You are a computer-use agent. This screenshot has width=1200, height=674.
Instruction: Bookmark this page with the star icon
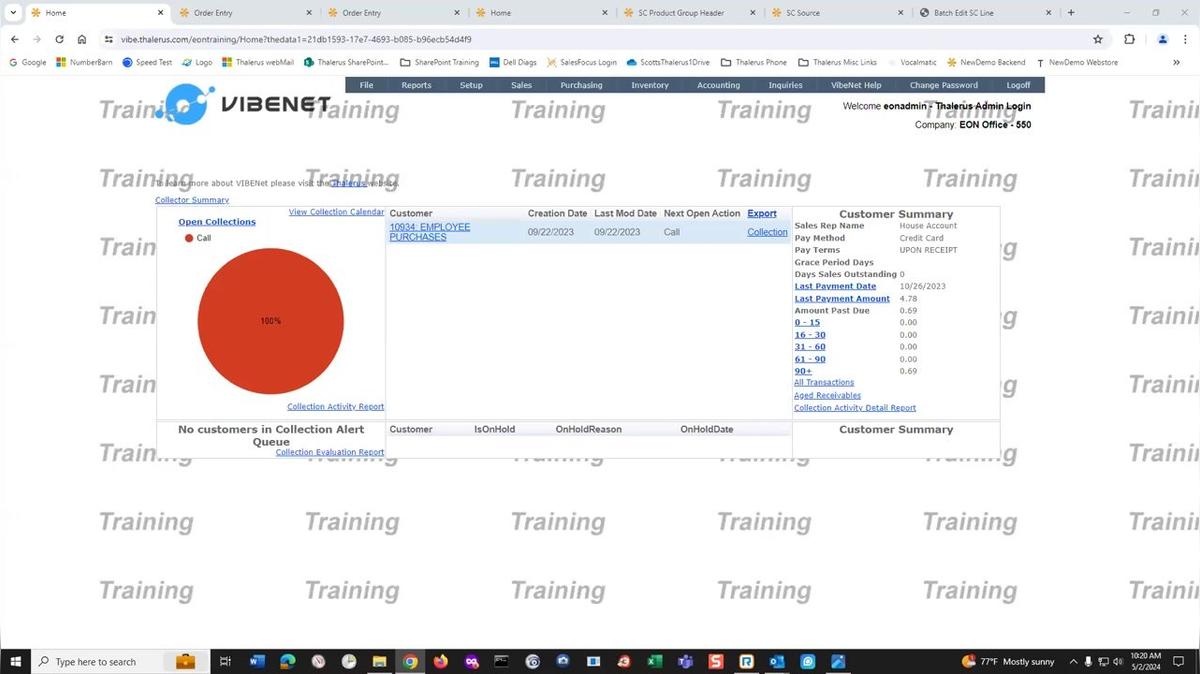(1098, 39)
